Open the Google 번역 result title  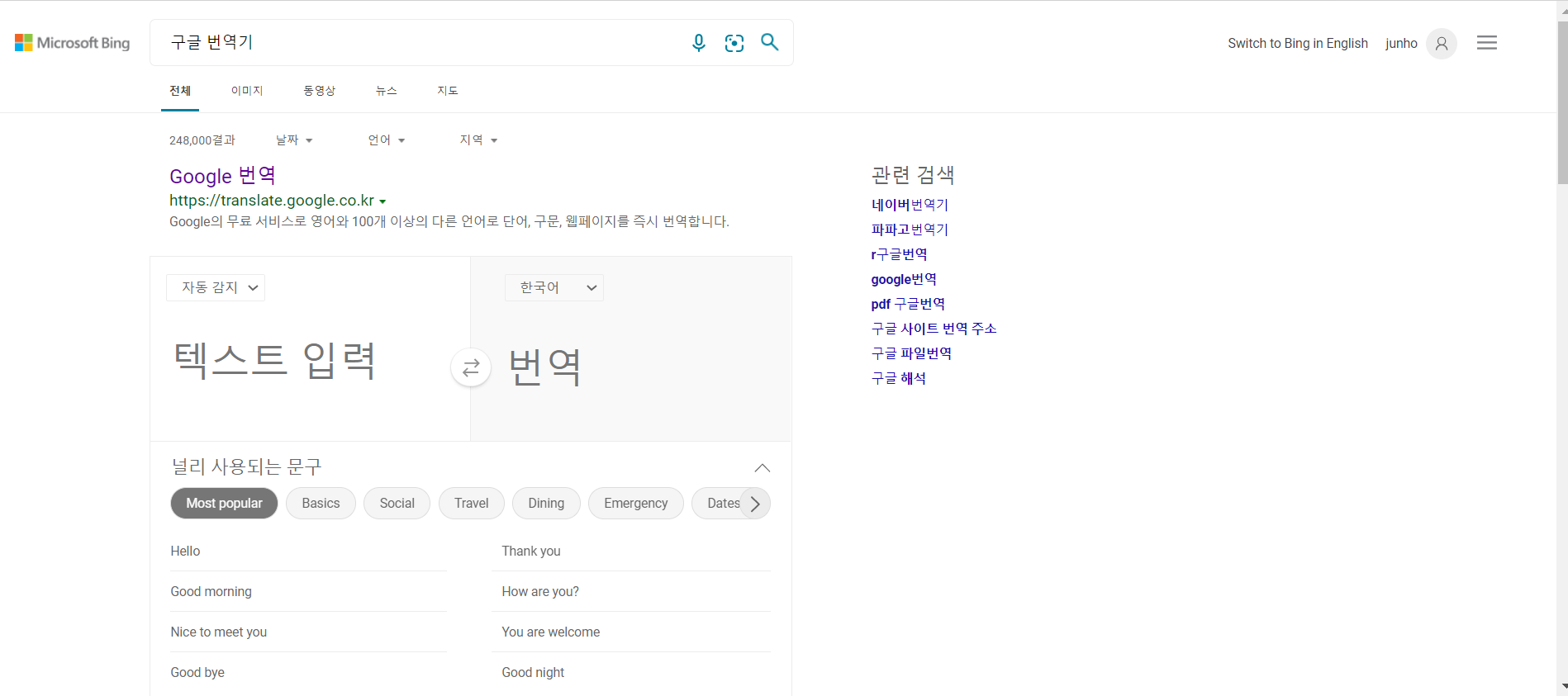coord(222,176)
